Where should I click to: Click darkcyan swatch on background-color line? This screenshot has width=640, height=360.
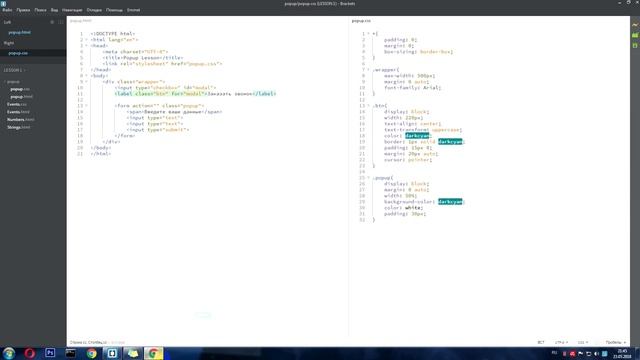tap(450, 202)
